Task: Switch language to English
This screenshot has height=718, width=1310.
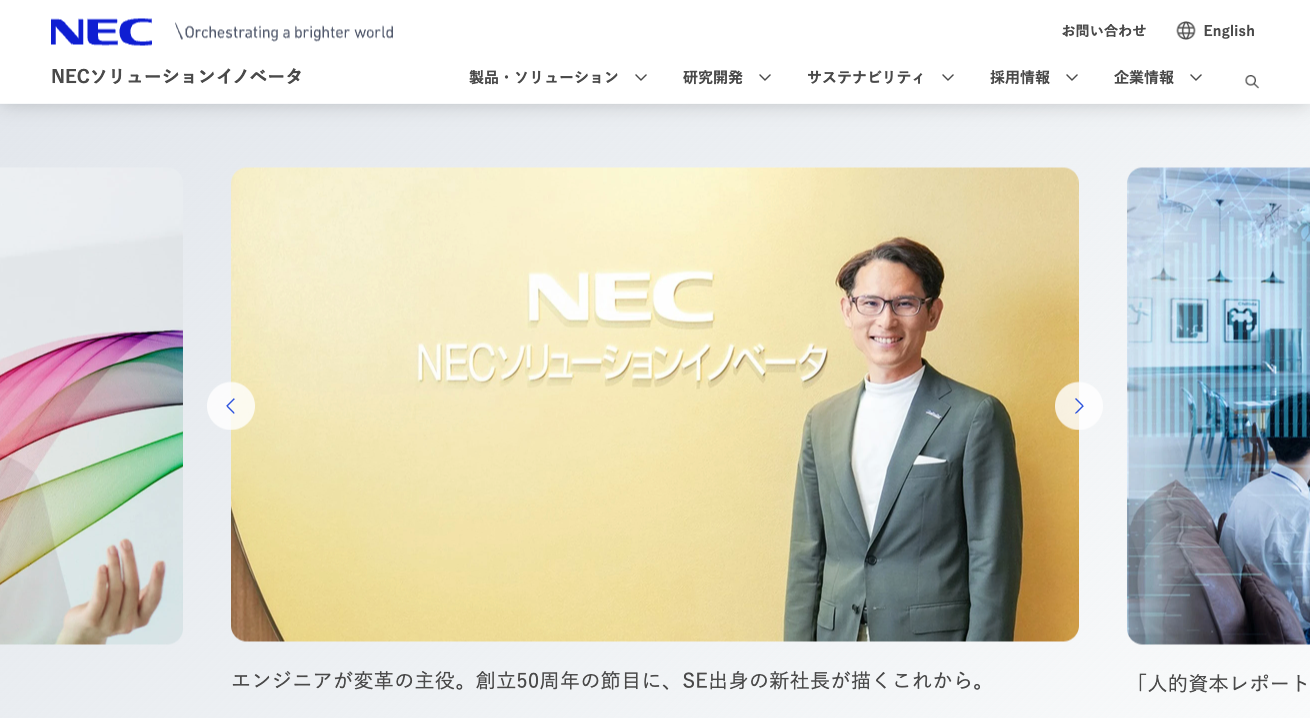Action: pyautogui.click(x=1229, y=30)
